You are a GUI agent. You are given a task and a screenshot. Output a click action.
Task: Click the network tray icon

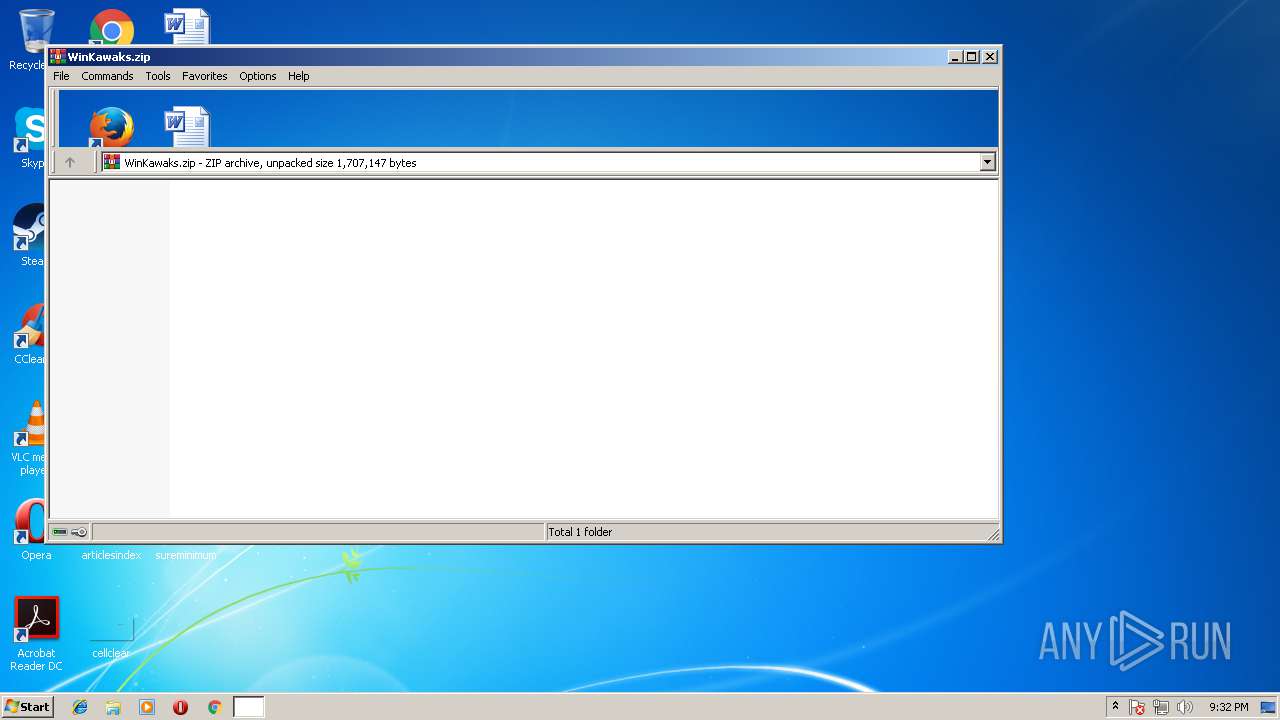(1161, 707)
